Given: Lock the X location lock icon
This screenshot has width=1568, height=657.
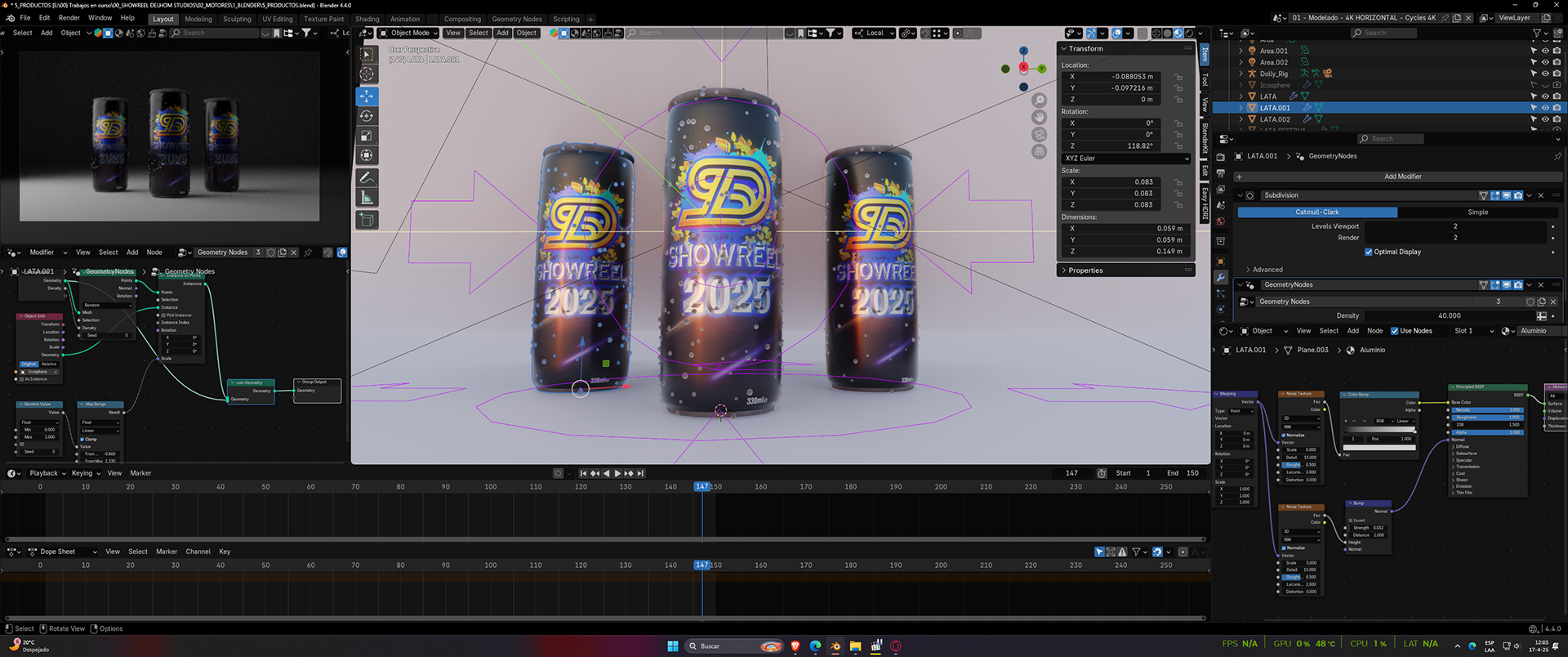Looking at the screenshot, I should tap(1178, 77).
